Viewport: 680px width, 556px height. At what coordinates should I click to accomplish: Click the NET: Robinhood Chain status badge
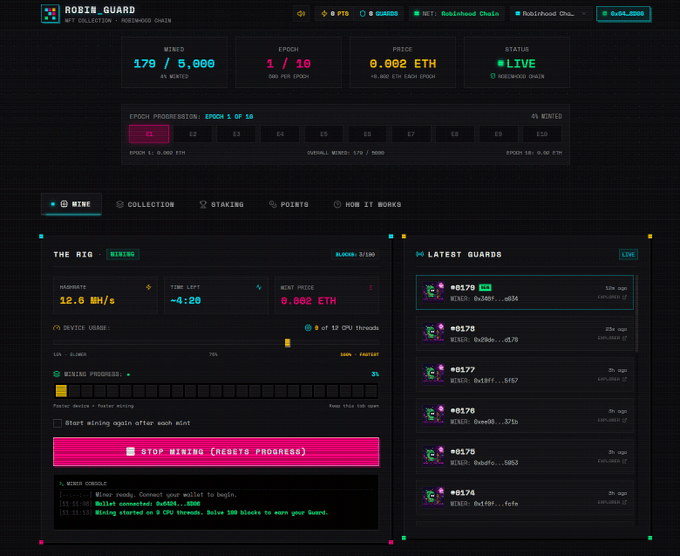pos(456,13)
